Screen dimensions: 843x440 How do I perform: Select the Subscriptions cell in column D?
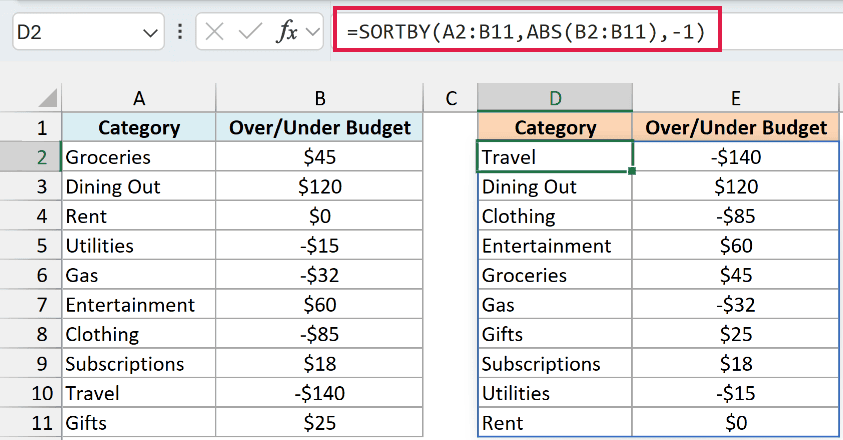555,364
